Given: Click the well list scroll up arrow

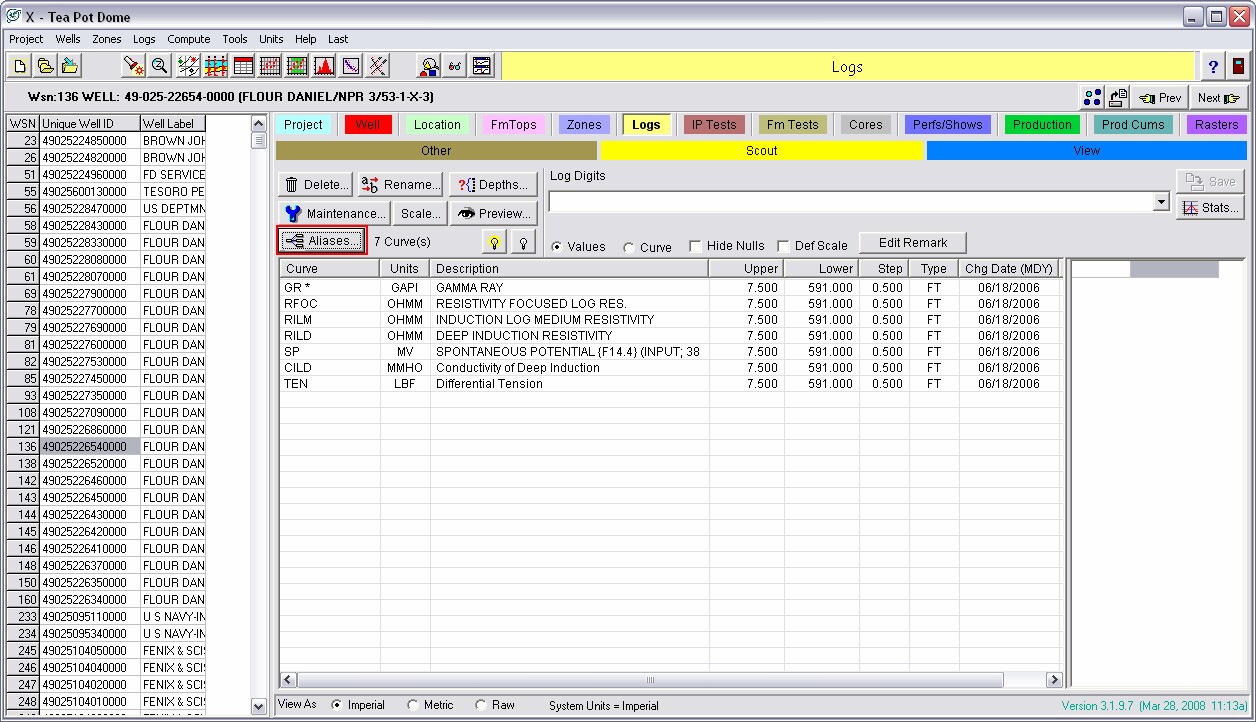Looking at the screenshot, I should 259,124.
